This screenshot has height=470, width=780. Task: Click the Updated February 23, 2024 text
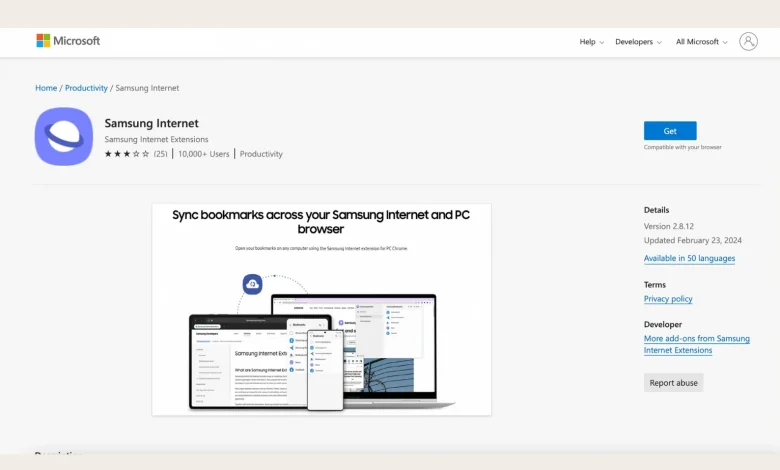(692, 240)
